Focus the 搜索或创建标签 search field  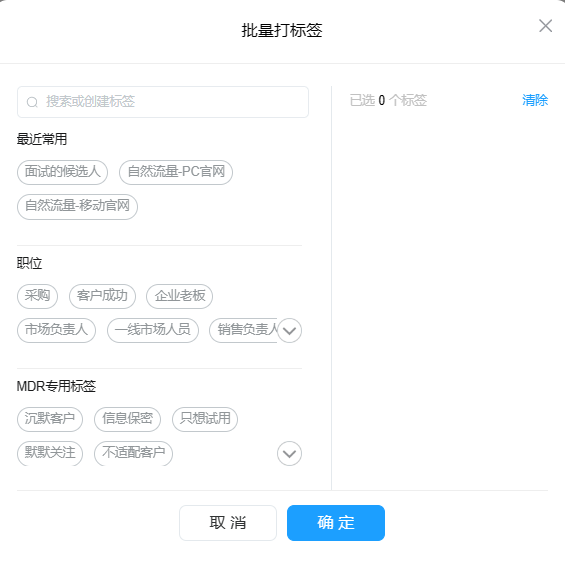tap(163, 102)
